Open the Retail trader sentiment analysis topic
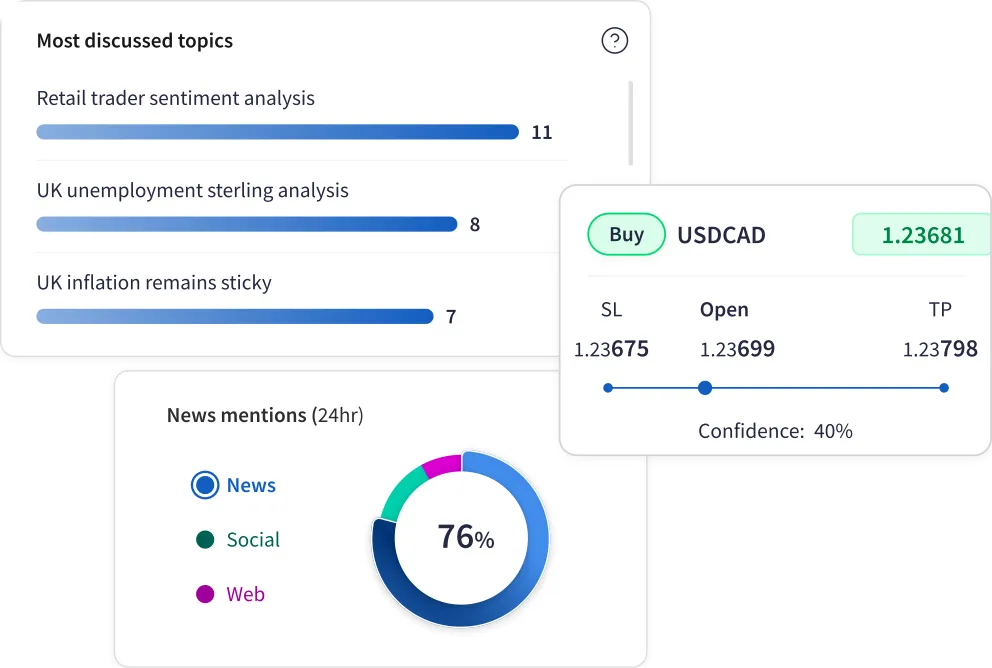This screenshot has width=992, height=668. point(175,98)
